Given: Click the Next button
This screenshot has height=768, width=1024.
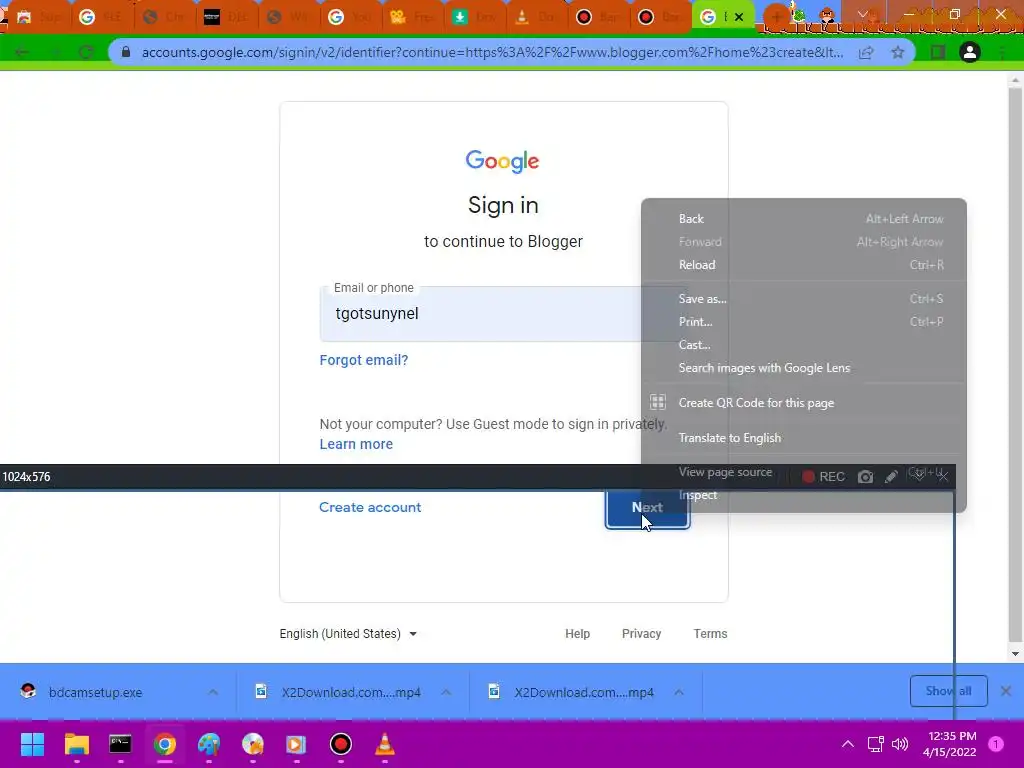Looking at the screenshot, I should (647, 507).
